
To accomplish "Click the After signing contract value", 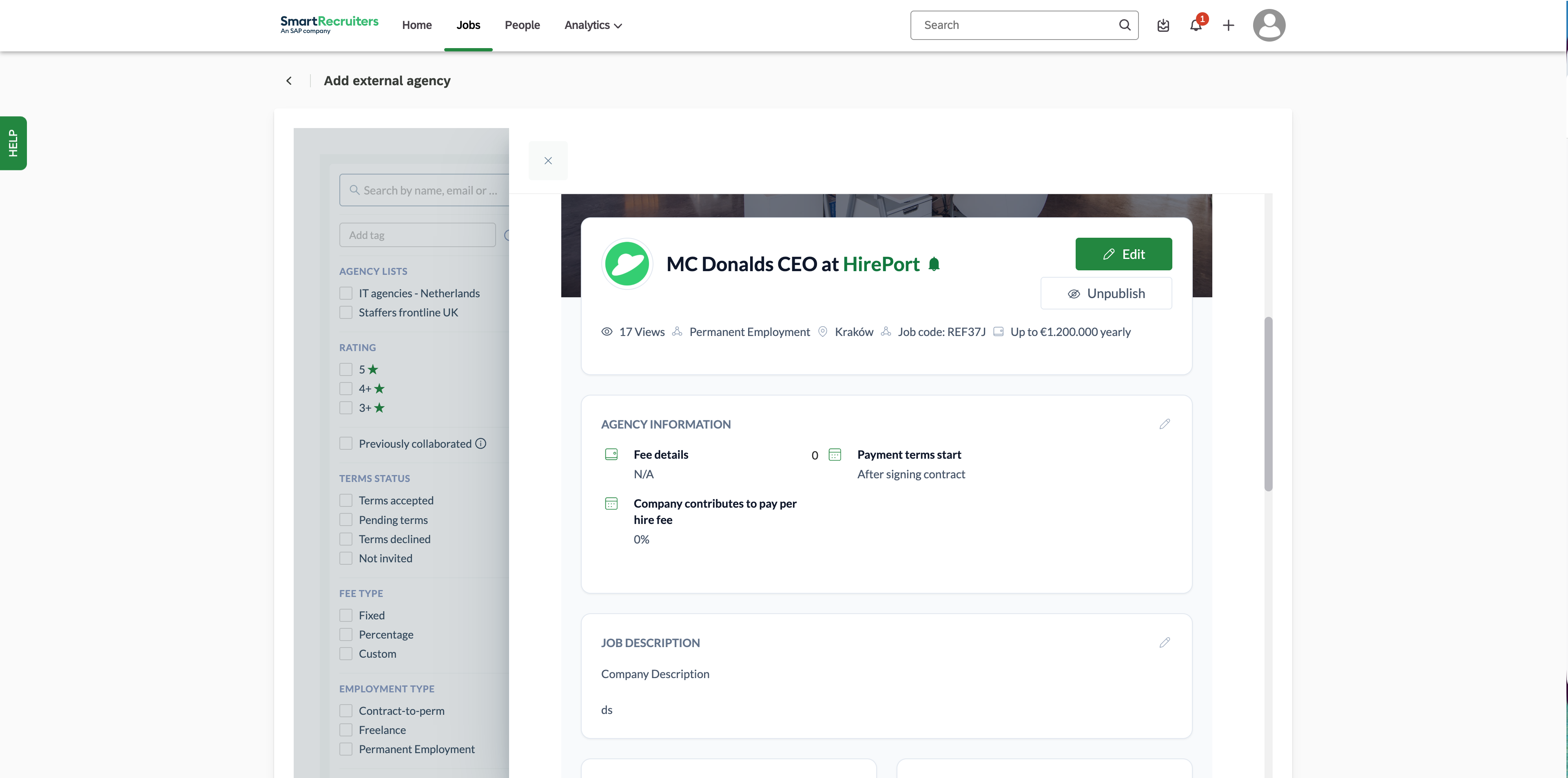I will click(911, 475).
